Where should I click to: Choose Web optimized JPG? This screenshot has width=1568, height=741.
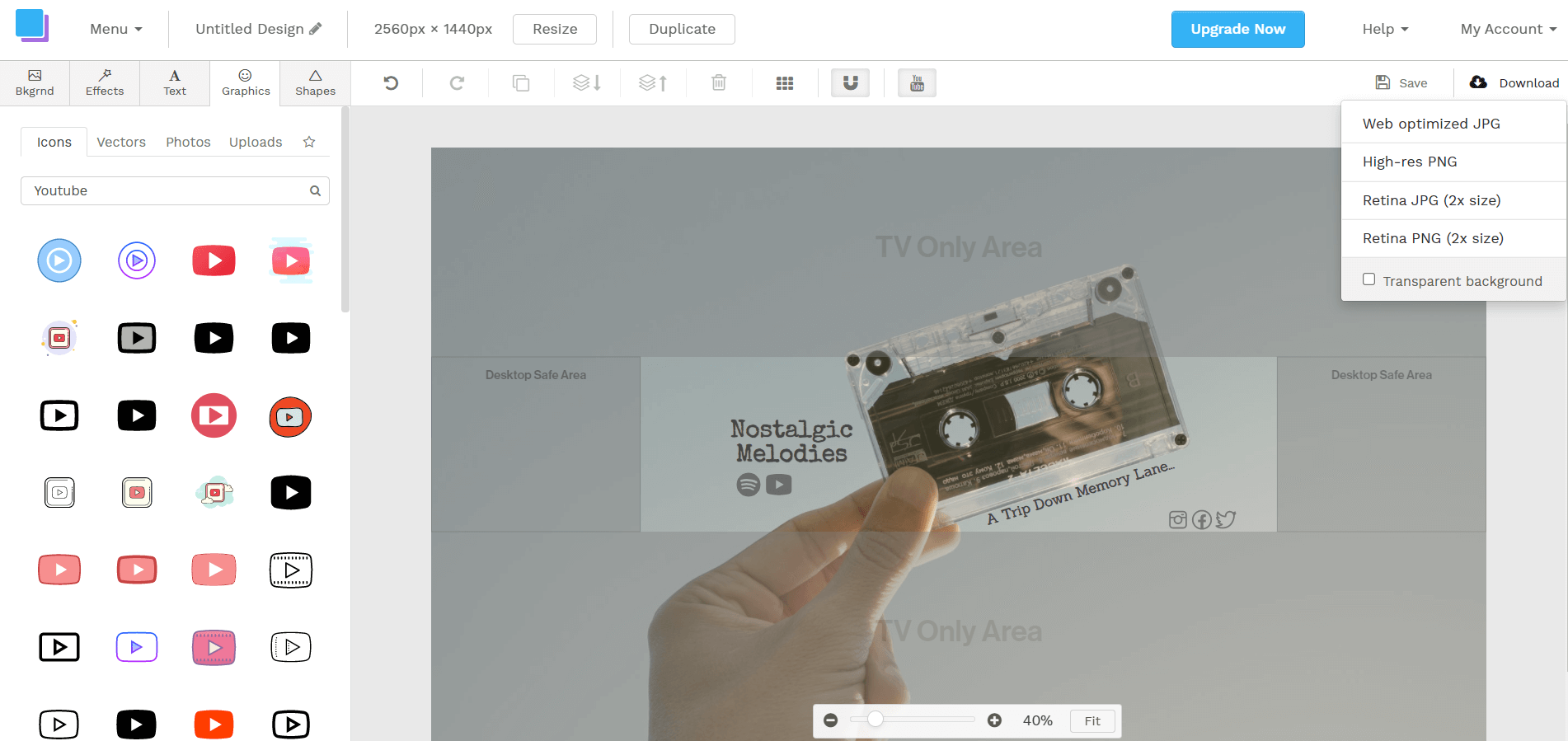tap(1453, 124)
